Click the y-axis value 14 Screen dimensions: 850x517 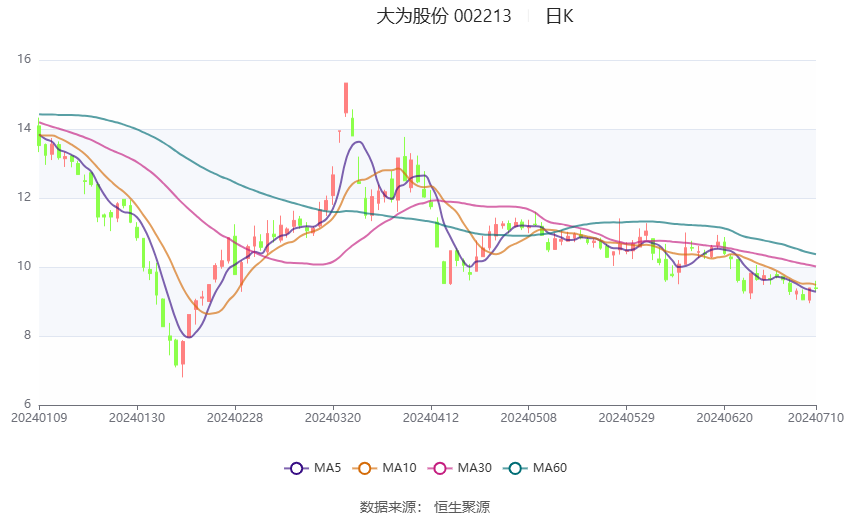point(24,128)
